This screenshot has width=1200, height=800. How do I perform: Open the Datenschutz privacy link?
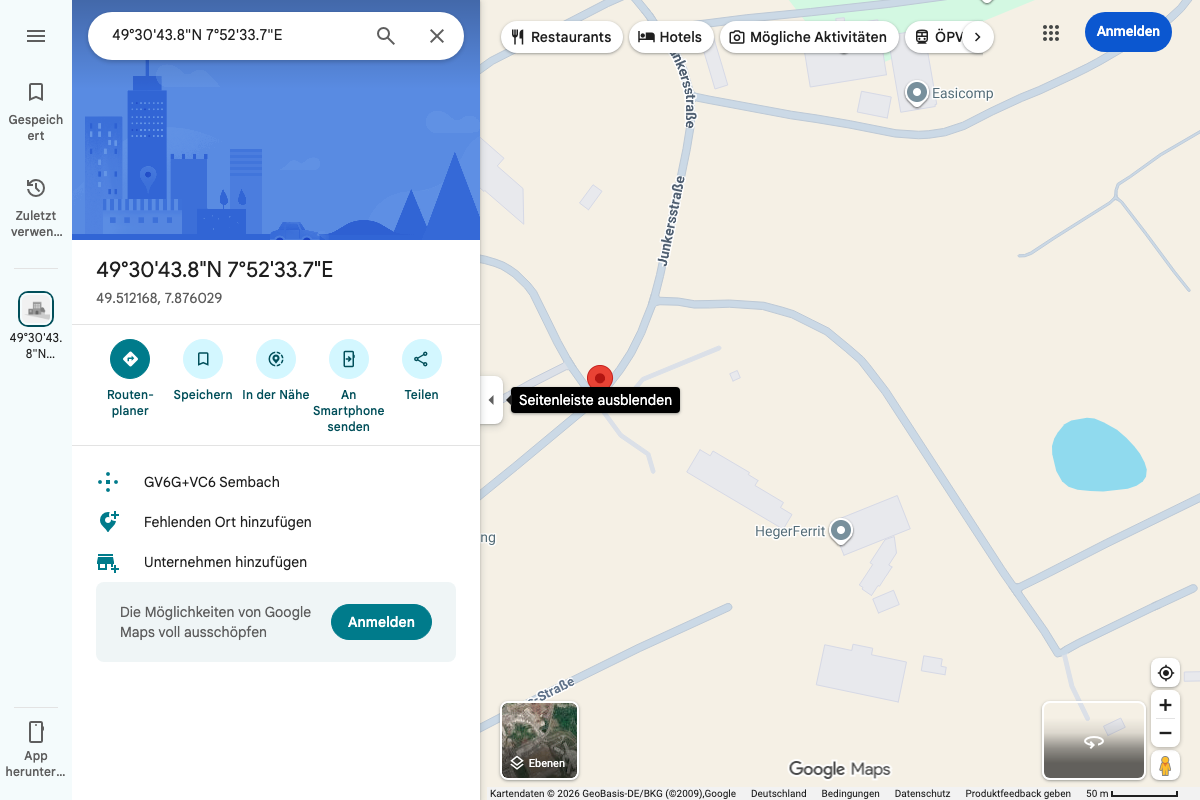point(922,794)
